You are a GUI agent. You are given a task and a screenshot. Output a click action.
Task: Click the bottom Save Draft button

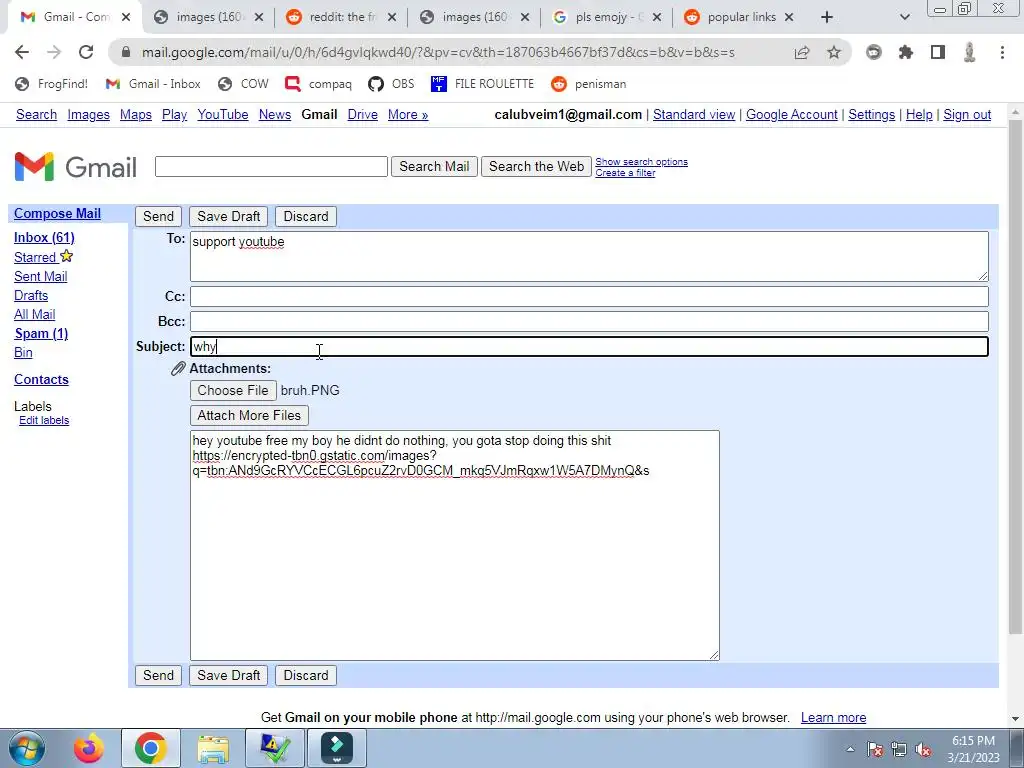click(x=229, y=675)
